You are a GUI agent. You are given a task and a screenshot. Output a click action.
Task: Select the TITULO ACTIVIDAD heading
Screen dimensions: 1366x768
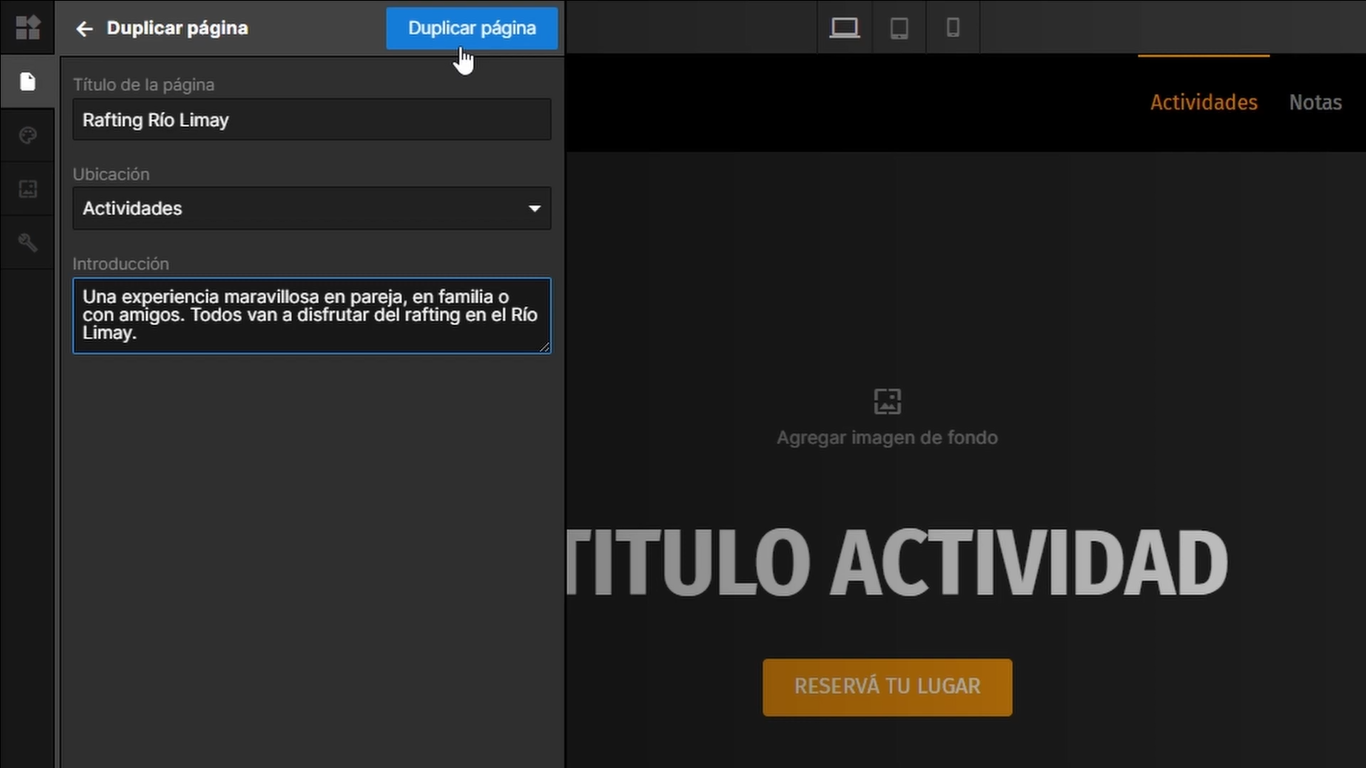(897, 563)
